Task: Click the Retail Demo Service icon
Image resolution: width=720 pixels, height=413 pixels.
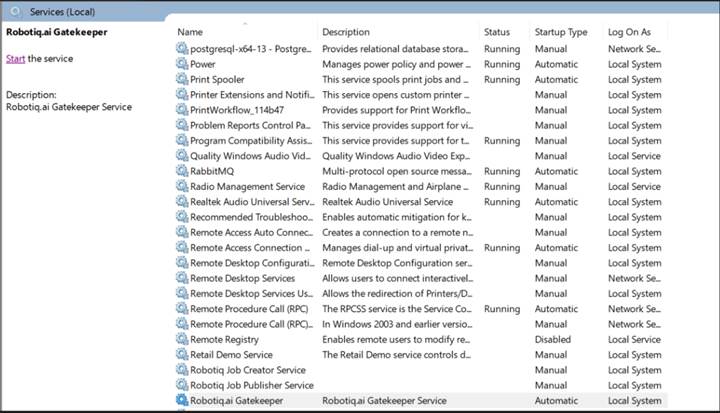Action: click(182, 354)
